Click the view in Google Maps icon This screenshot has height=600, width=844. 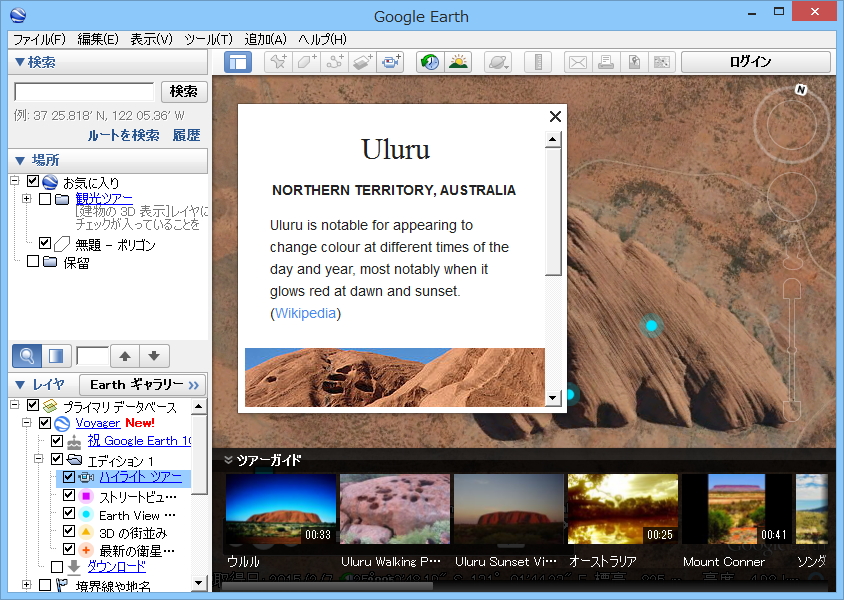click(662, 62)
